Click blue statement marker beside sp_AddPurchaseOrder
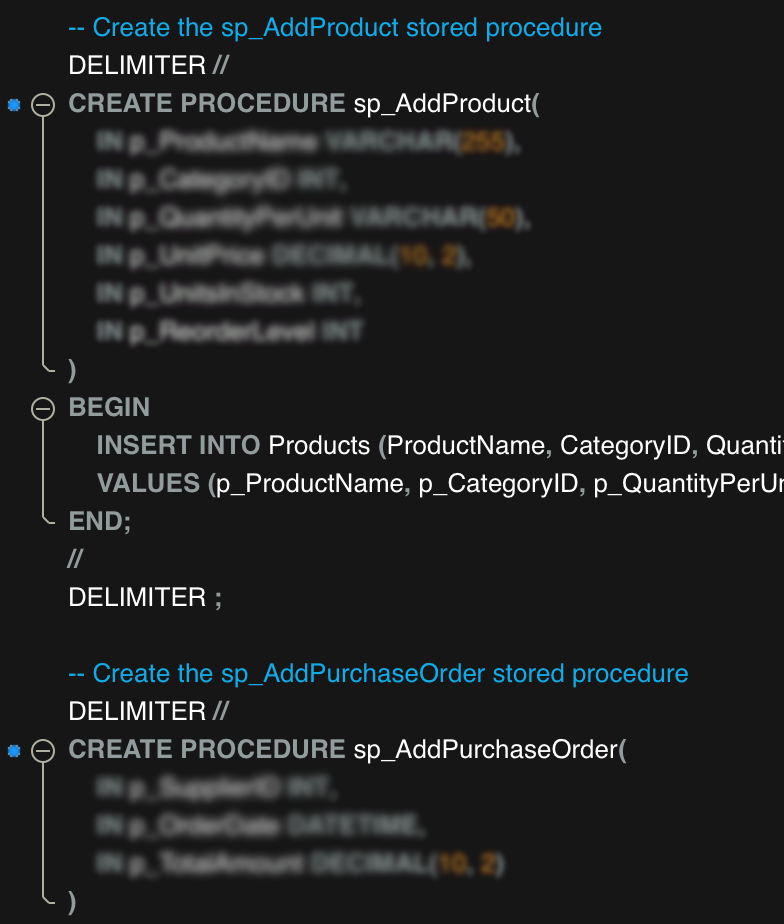The width and height of the screenshot is (784, 924). tap(14, 751)
